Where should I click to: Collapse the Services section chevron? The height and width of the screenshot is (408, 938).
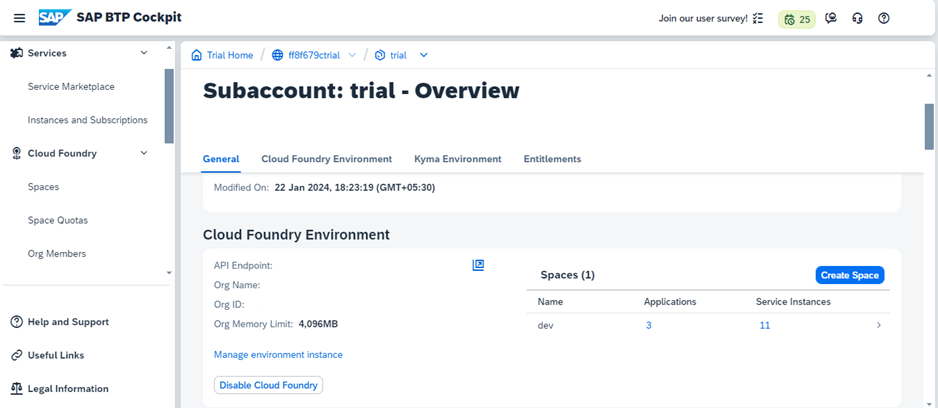pos(144,53)
